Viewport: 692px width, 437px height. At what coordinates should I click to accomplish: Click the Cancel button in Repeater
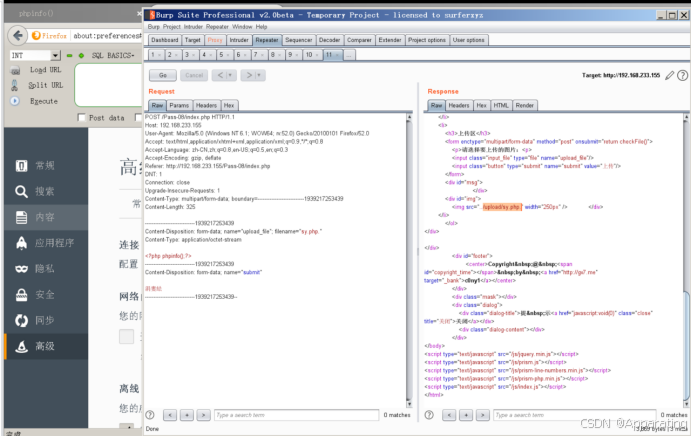point(194,75)
